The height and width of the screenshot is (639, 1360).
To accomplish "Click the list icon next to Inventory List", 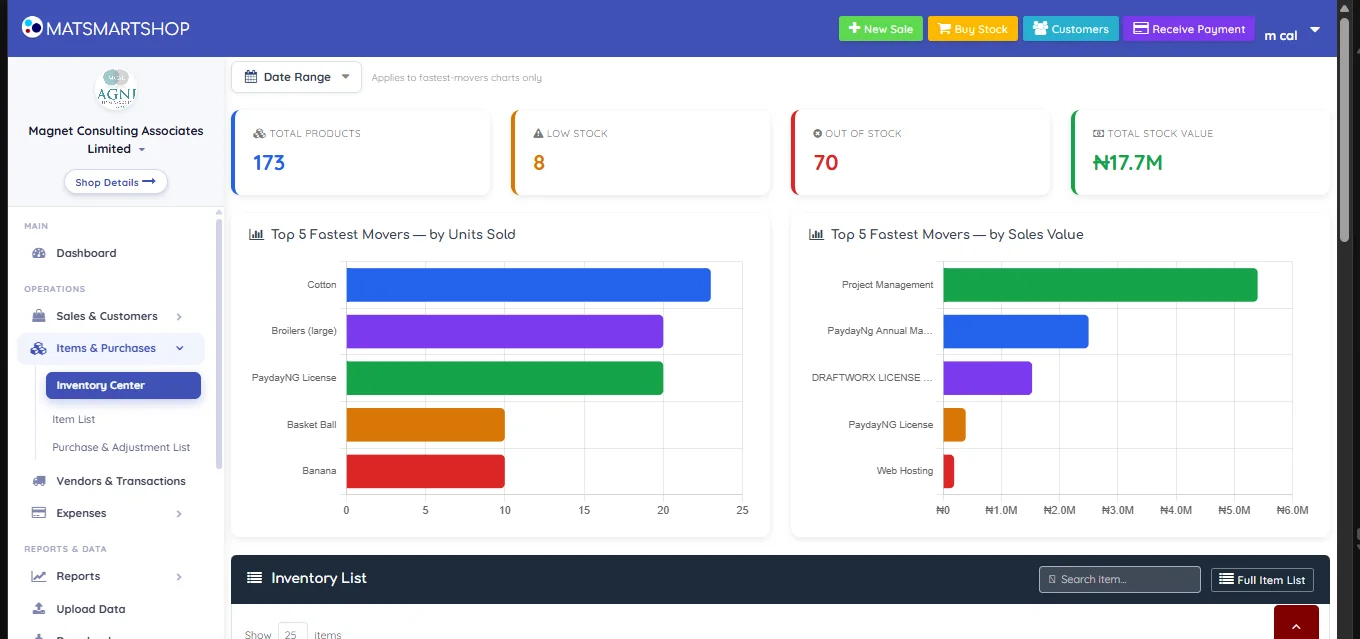I will (x=255, y=578).
